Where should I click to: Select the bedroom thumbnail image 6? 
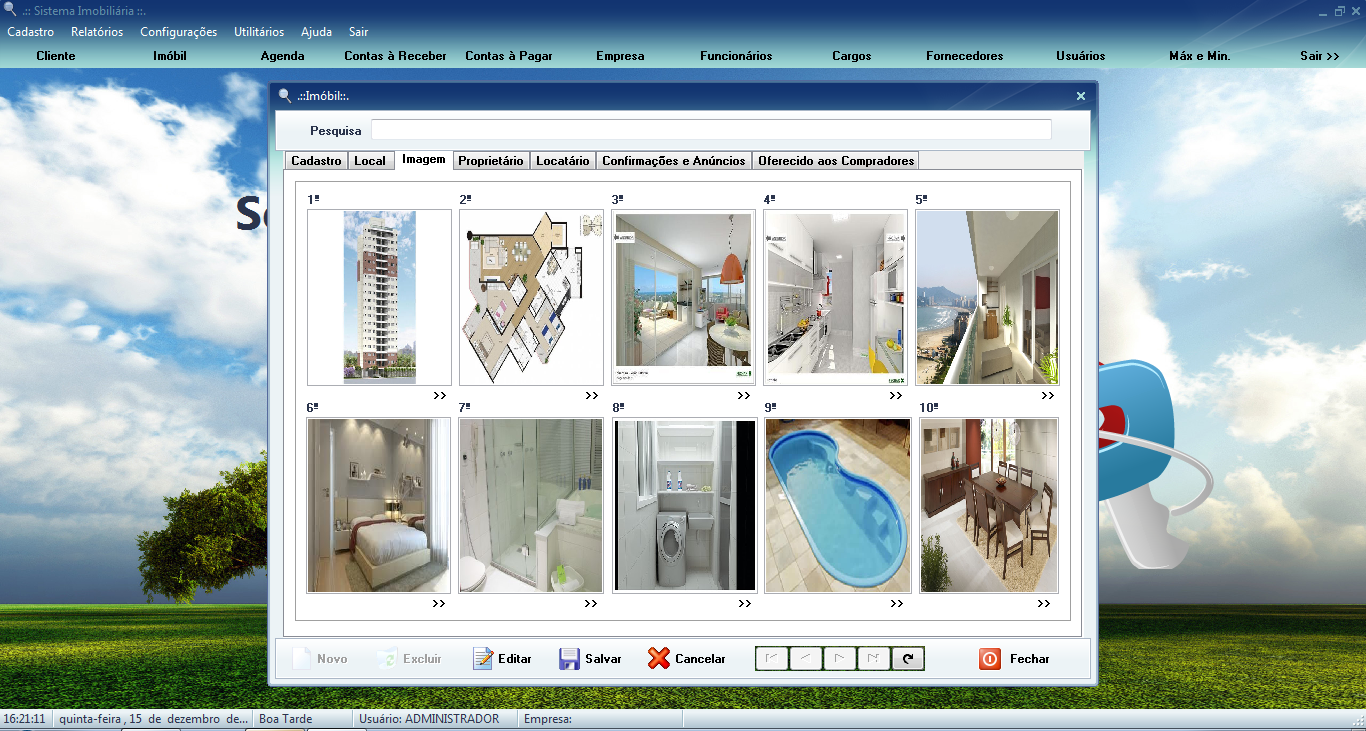(x=379, y=505)
